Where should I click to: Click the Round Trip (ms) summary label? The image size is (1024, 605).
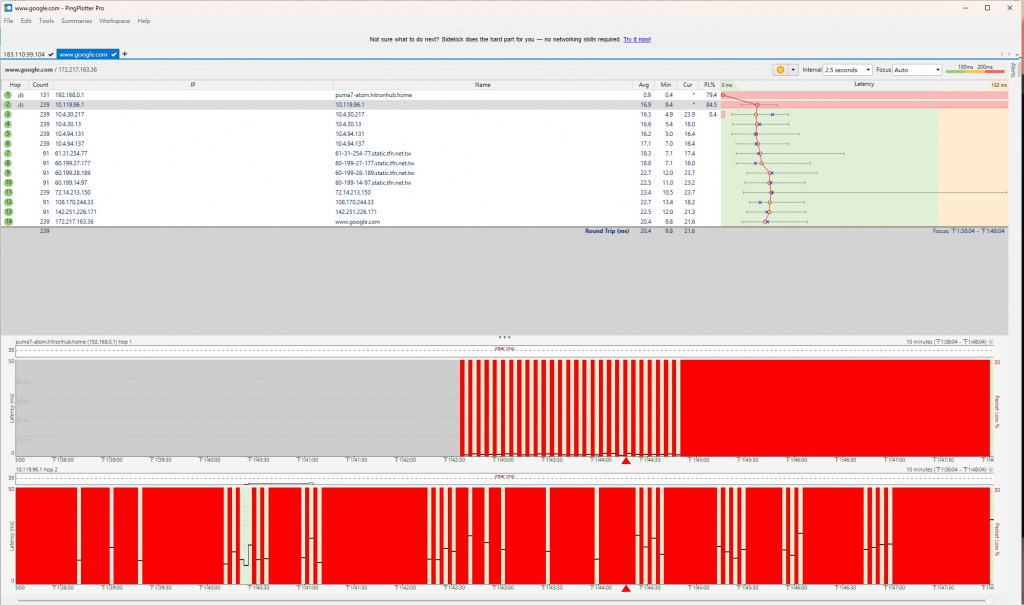(x=607, y=231)
